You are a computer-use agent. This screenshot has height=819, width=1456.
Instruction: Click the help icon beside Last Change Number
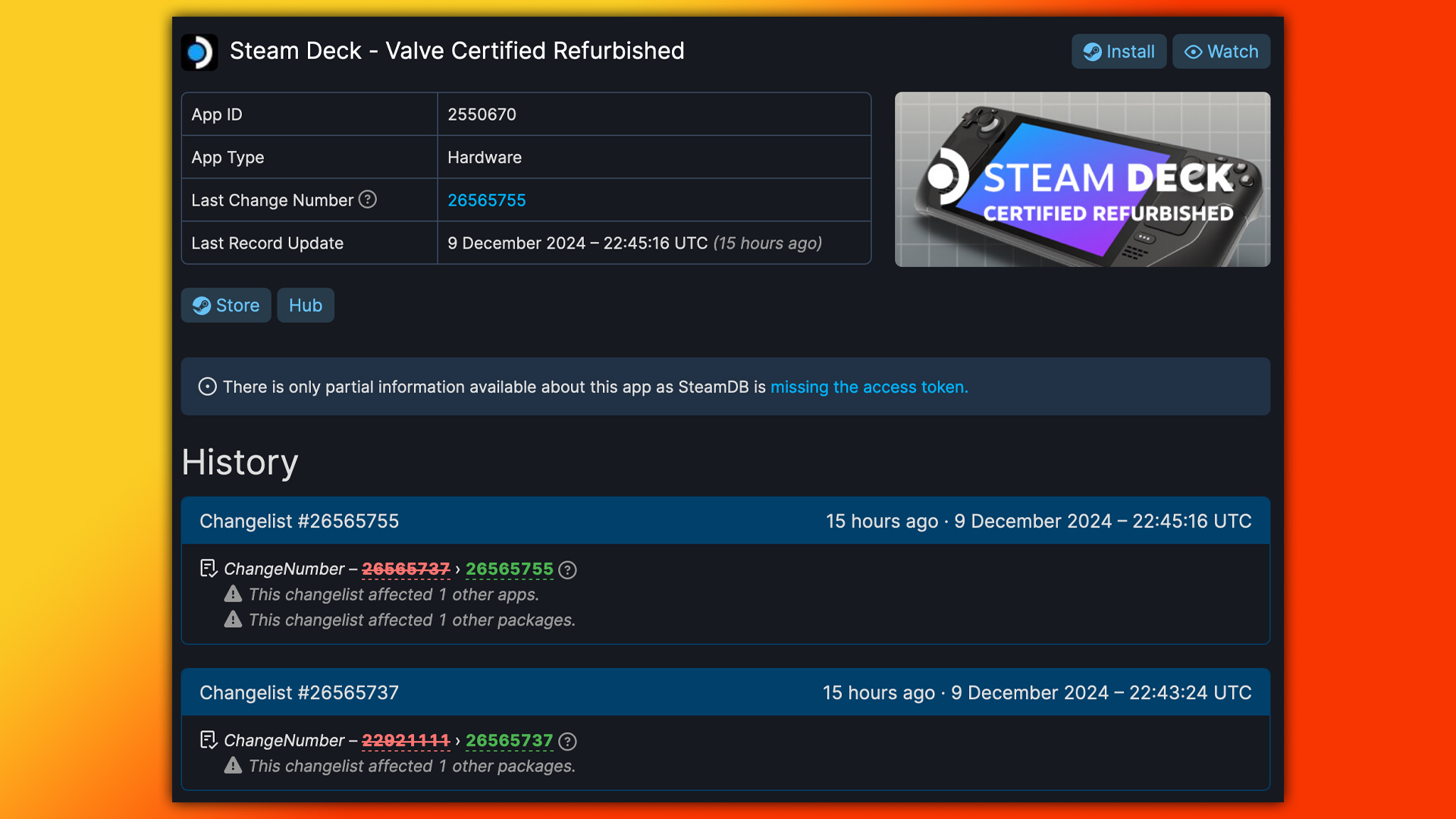(x=368, y=199)
